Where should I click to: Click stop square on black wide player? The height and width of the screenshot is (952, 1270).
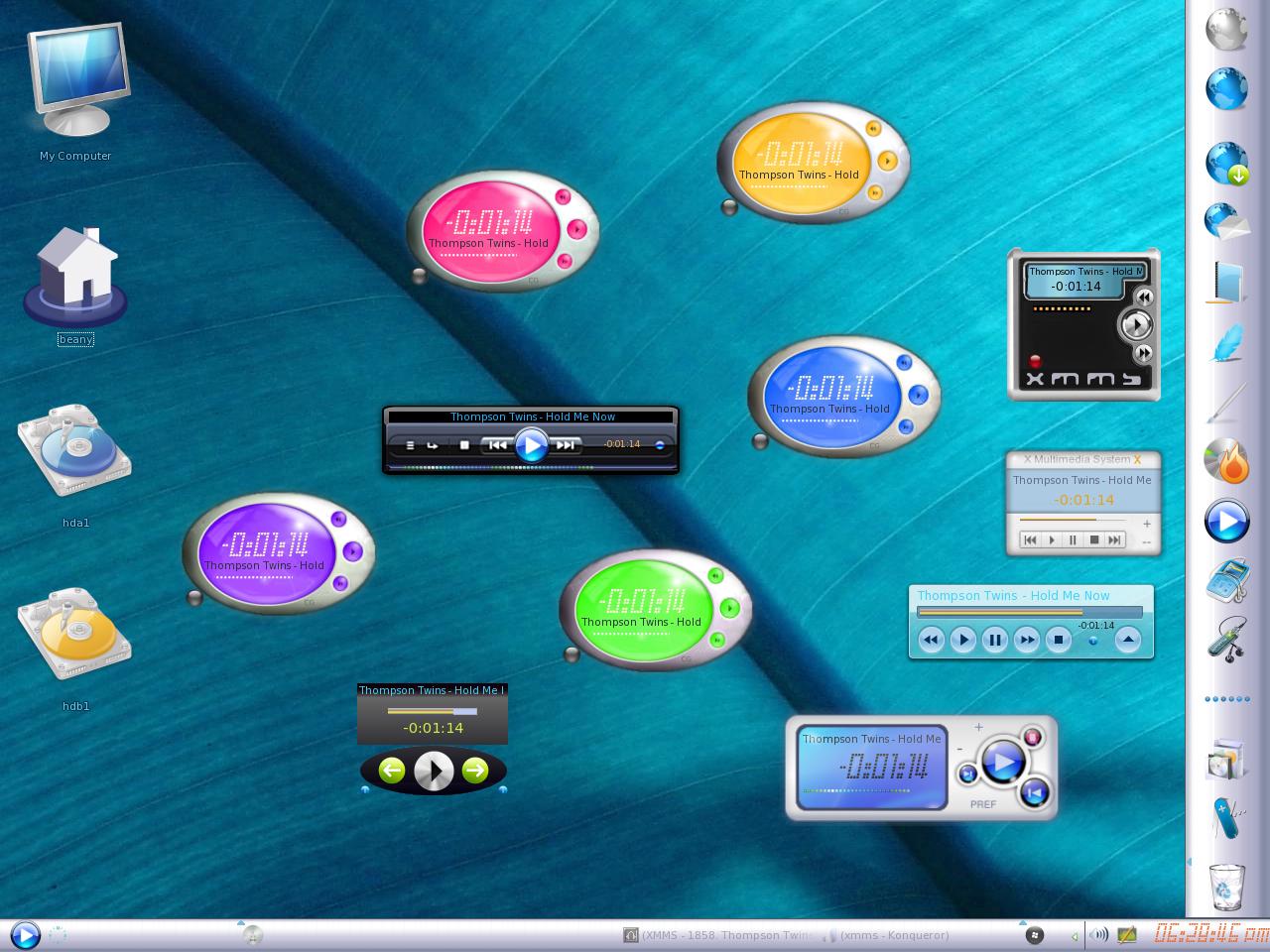pyautogui.click(x=463, y=445)
